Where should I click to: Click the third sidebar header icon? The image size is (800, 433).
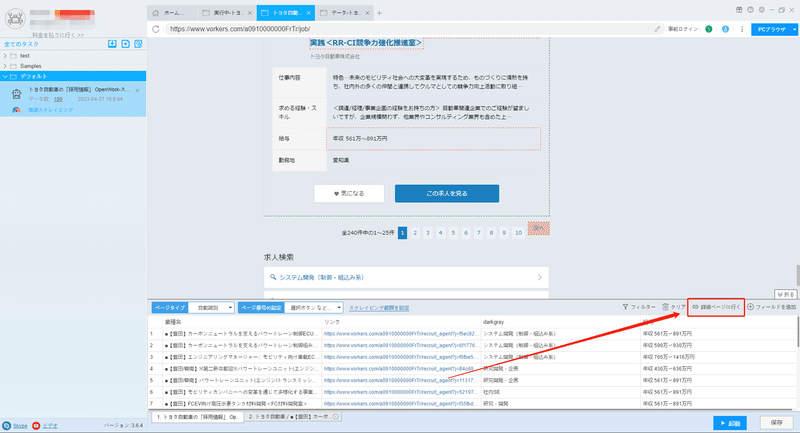138,44
